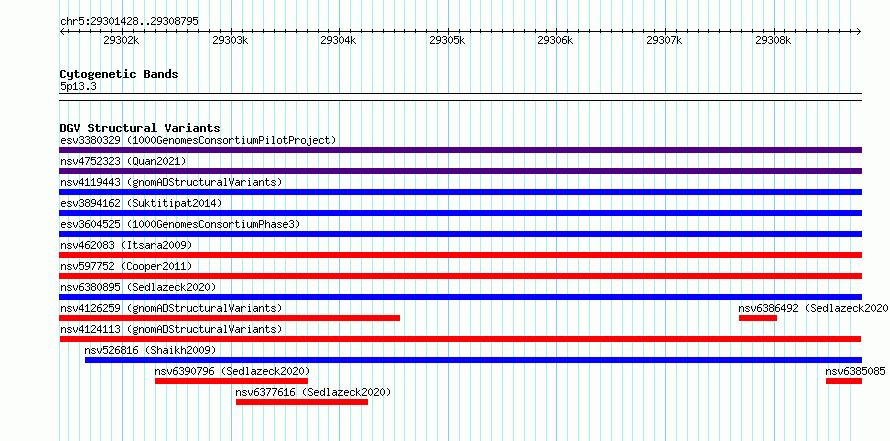Viewport: 890px width, 441px height.
Task: Click the 5p13.3 cytogenetic band line
Action: (460, 97)
